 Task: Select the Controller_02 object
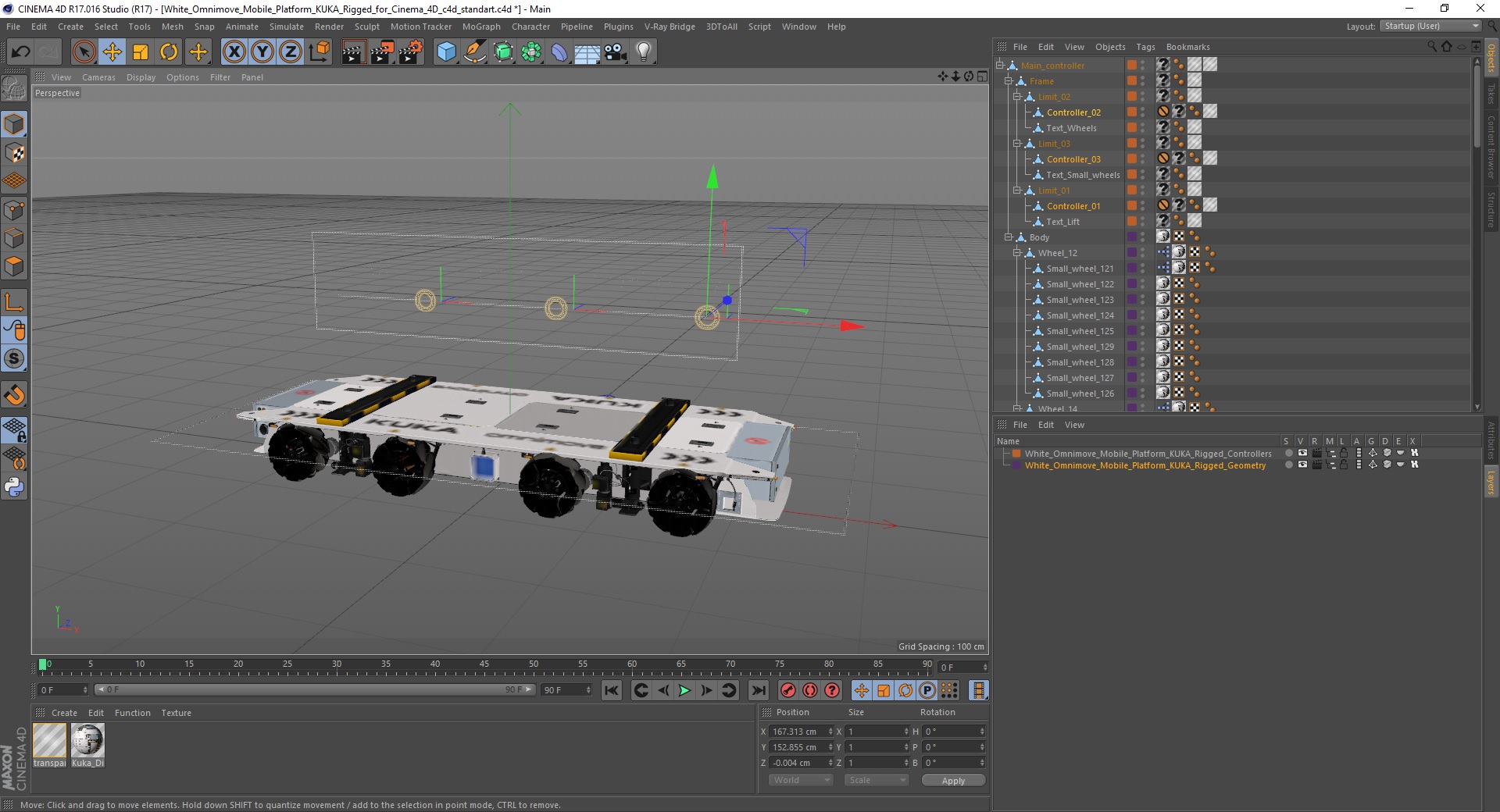[x=1073, y=112]
